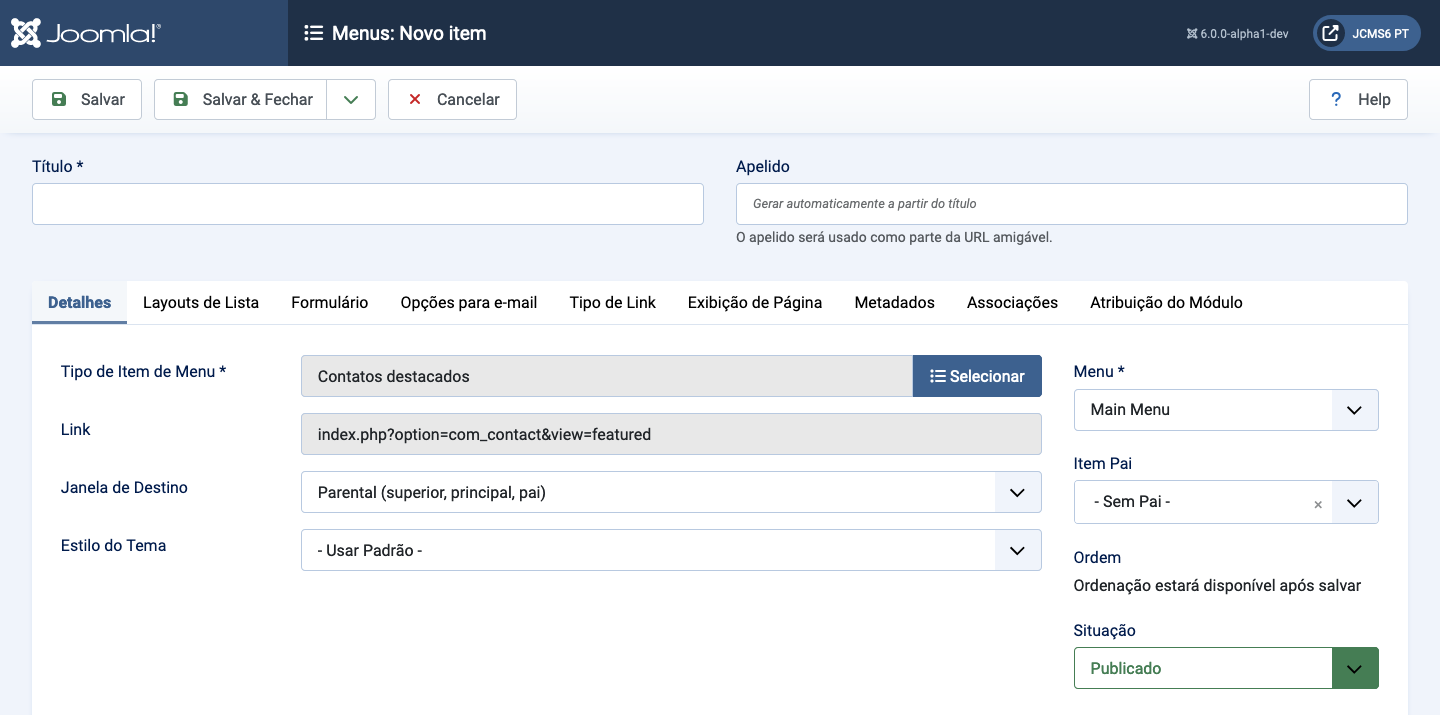Open the Help button
The height and width of the screenshot is (715, 1440).
point(1358,100)
